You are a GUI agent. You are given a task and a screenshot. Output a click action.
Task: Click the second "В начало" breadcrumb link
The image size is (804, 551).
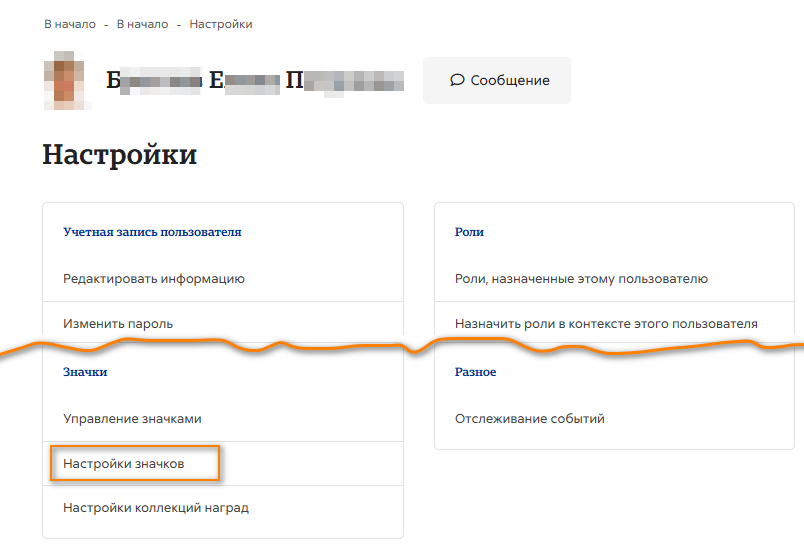142,24
